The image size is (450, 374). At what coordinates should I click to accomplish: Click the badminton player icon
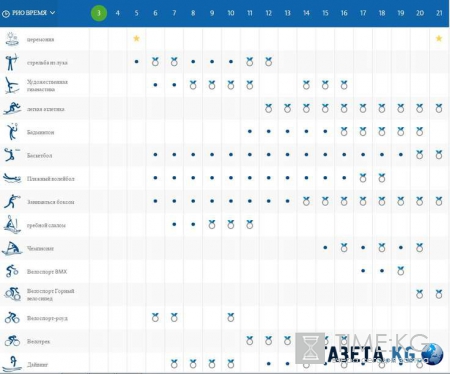(12, 132)
